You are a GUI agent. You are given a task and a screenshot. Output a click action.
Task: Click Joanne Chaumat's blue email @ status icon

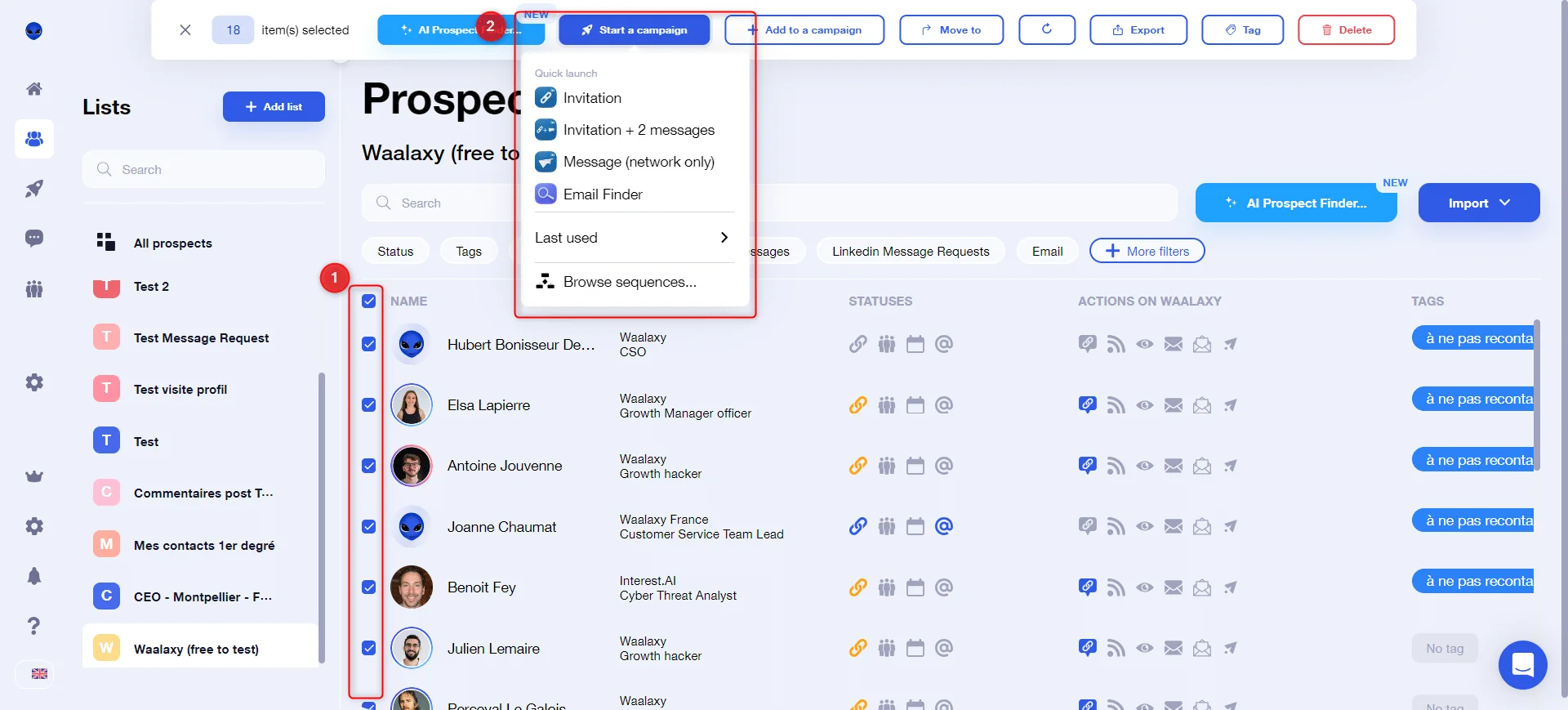point(943,526)
